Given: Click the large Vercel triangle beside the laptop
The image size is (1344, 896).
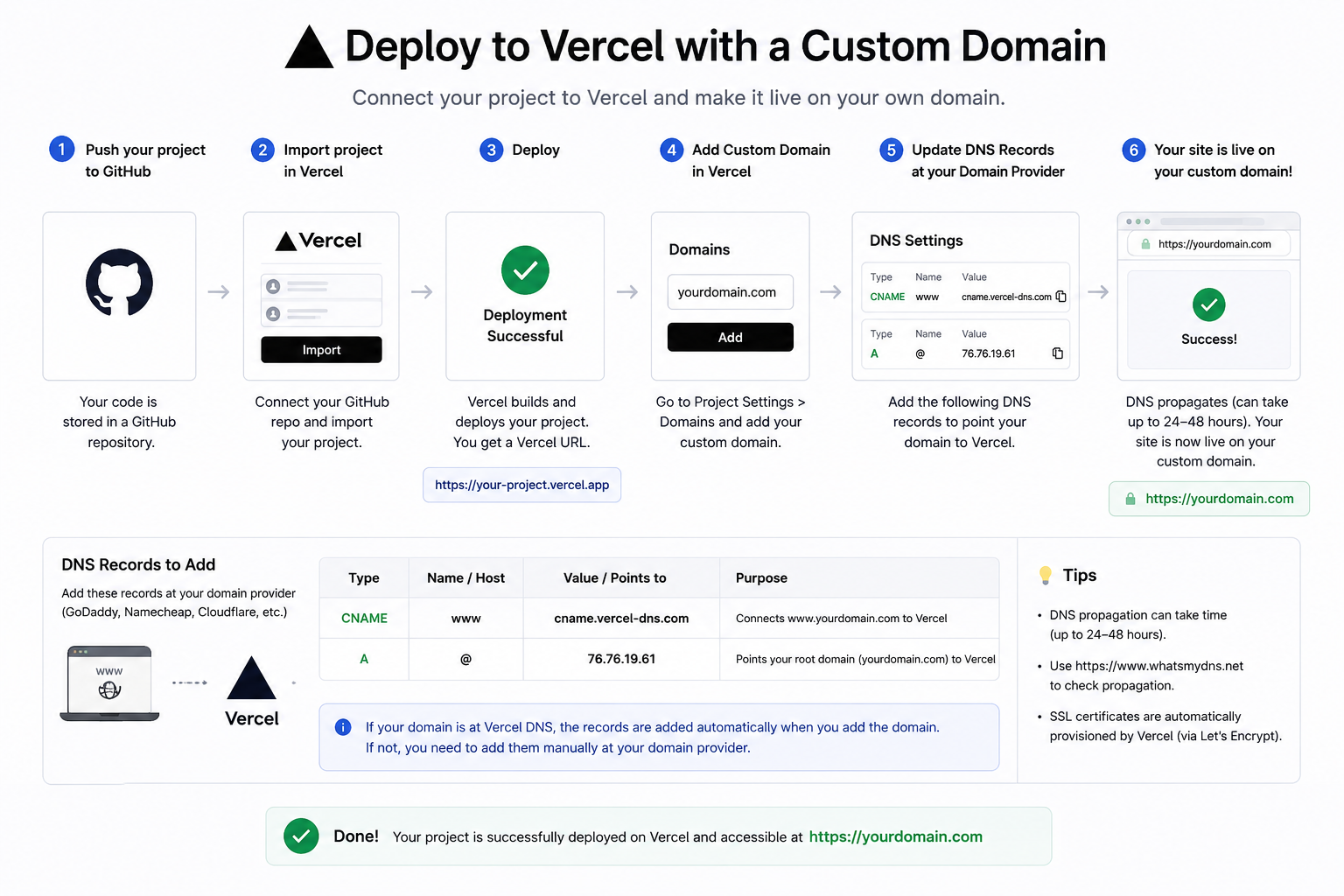Looking at the screenshot, I should [x=251, y=678].
